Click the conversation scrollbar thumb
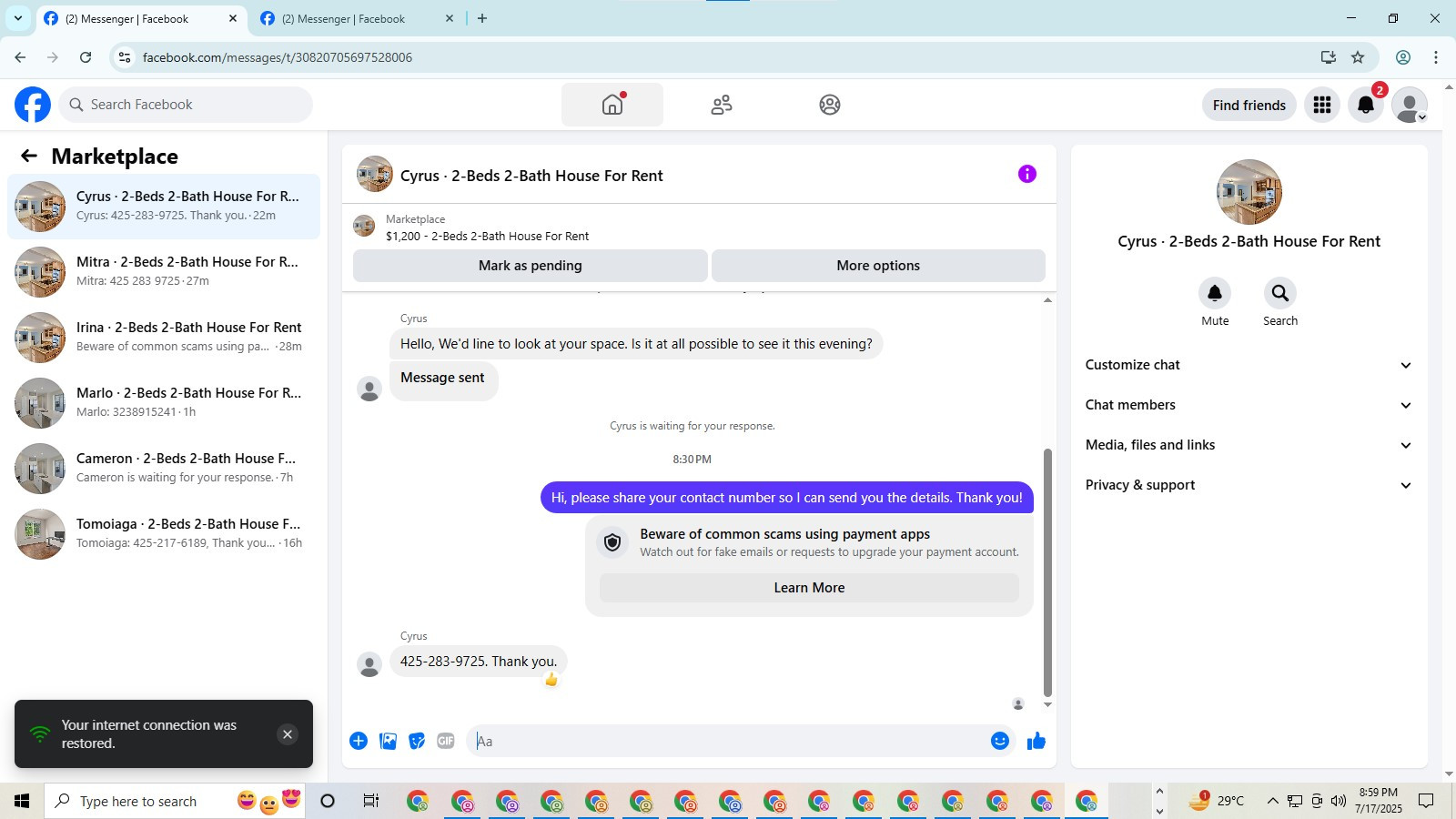Screen dimensions: 1456x819 [x=1047, y=572]
